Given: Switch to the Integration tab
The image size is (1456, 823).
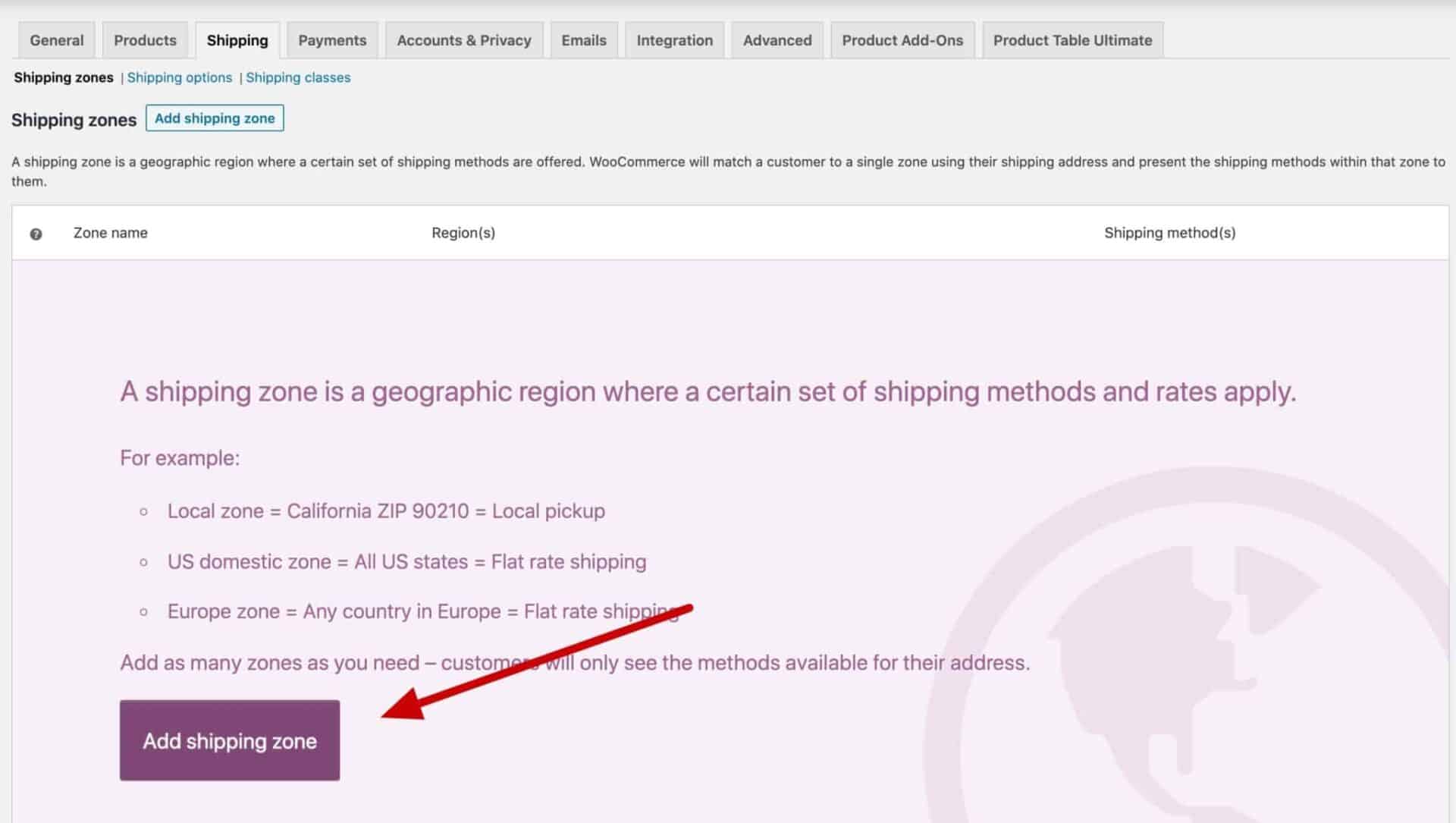Looking at the screenshot, I should [674, 40].
